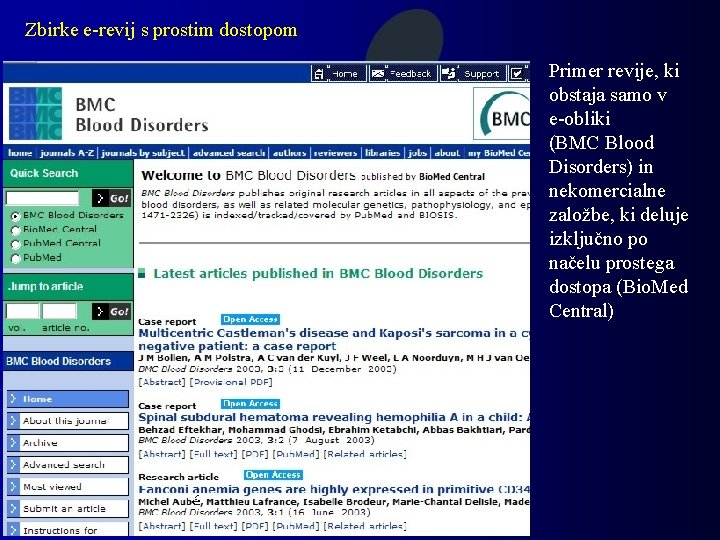Select the PubMed radio option
The width and height of the screenshot is (720, 540).
click(x=16, y=259)
